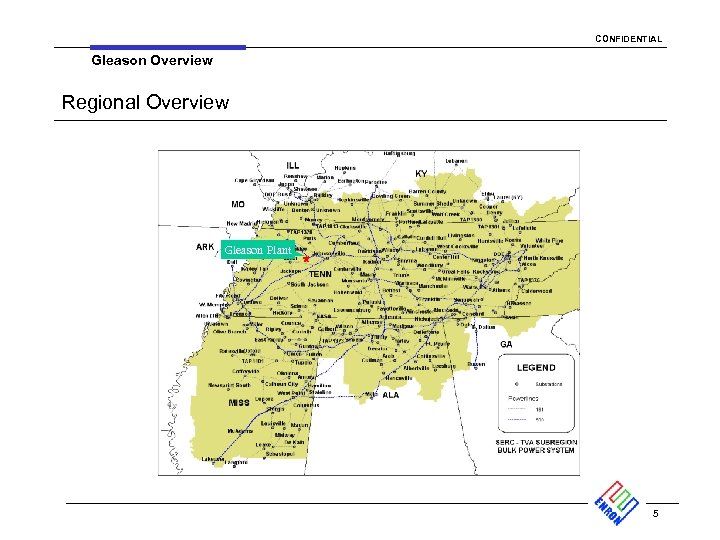Click the Gleason Overview section heading
The image size is (720, 540).
coord(152,60)
